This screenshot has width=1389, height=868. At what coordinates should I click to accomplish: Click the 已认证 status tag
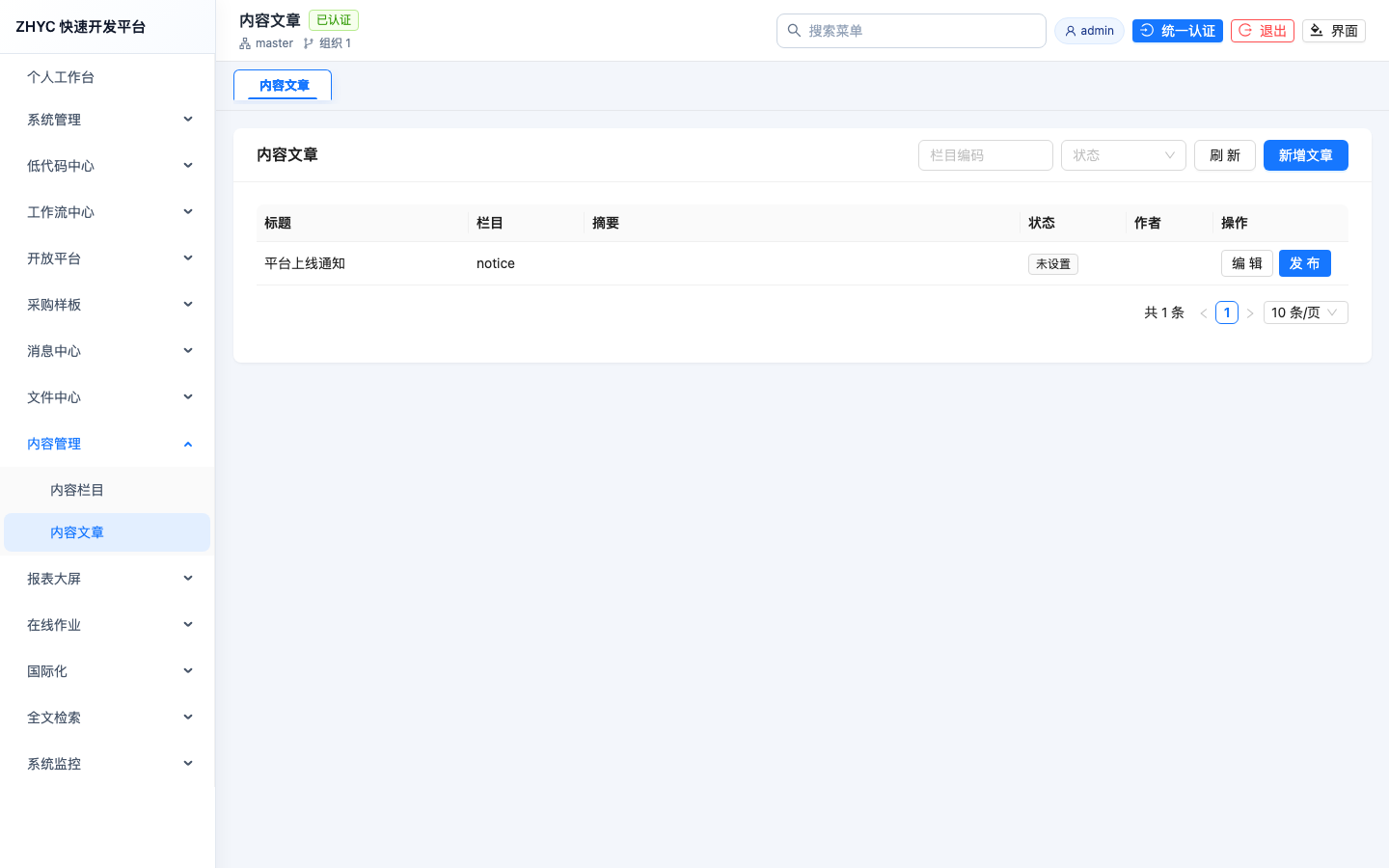[334, 20]
